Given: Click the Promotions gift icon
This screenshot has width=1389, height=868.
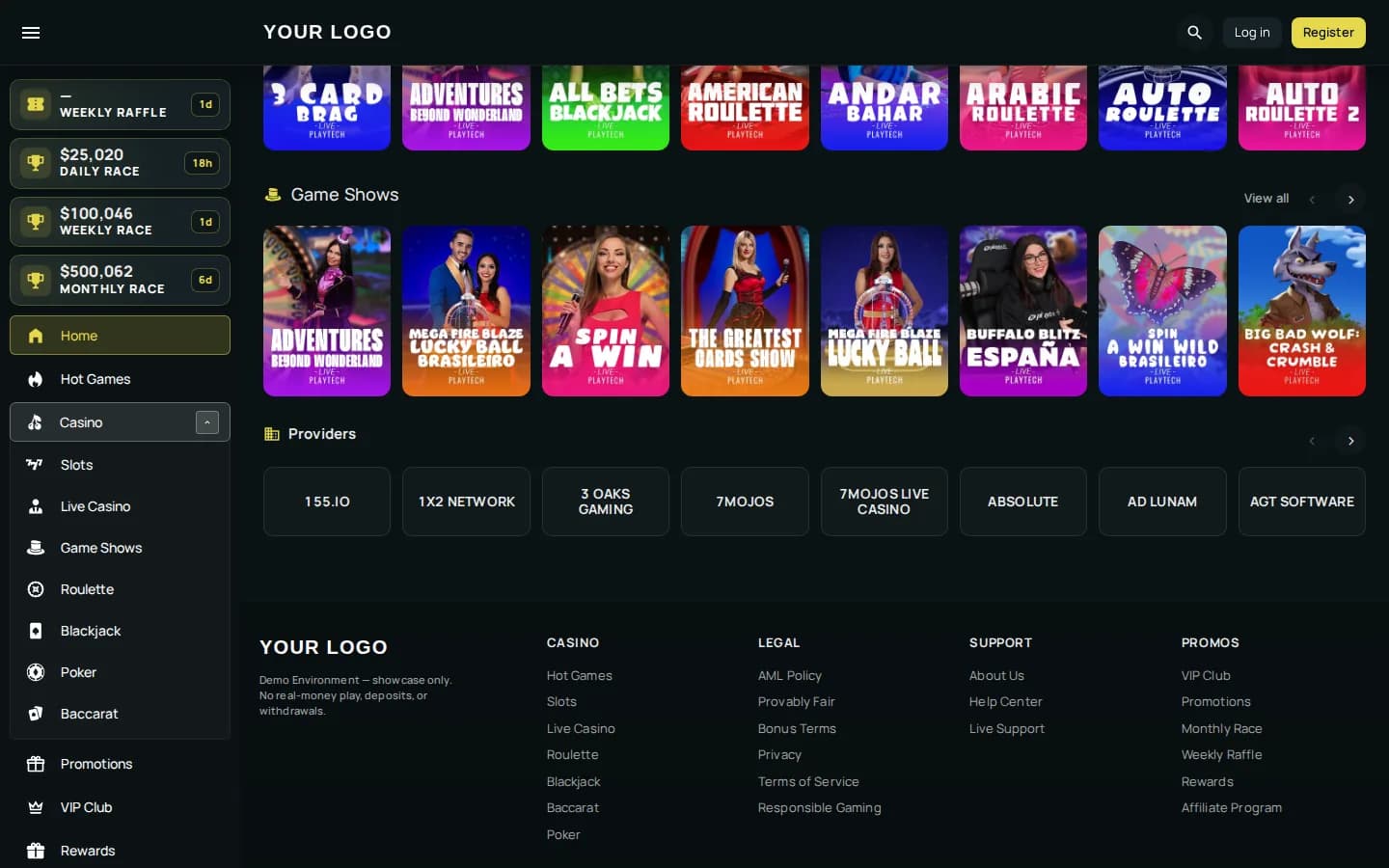Looking at the screenshot, I should [36, 764].
